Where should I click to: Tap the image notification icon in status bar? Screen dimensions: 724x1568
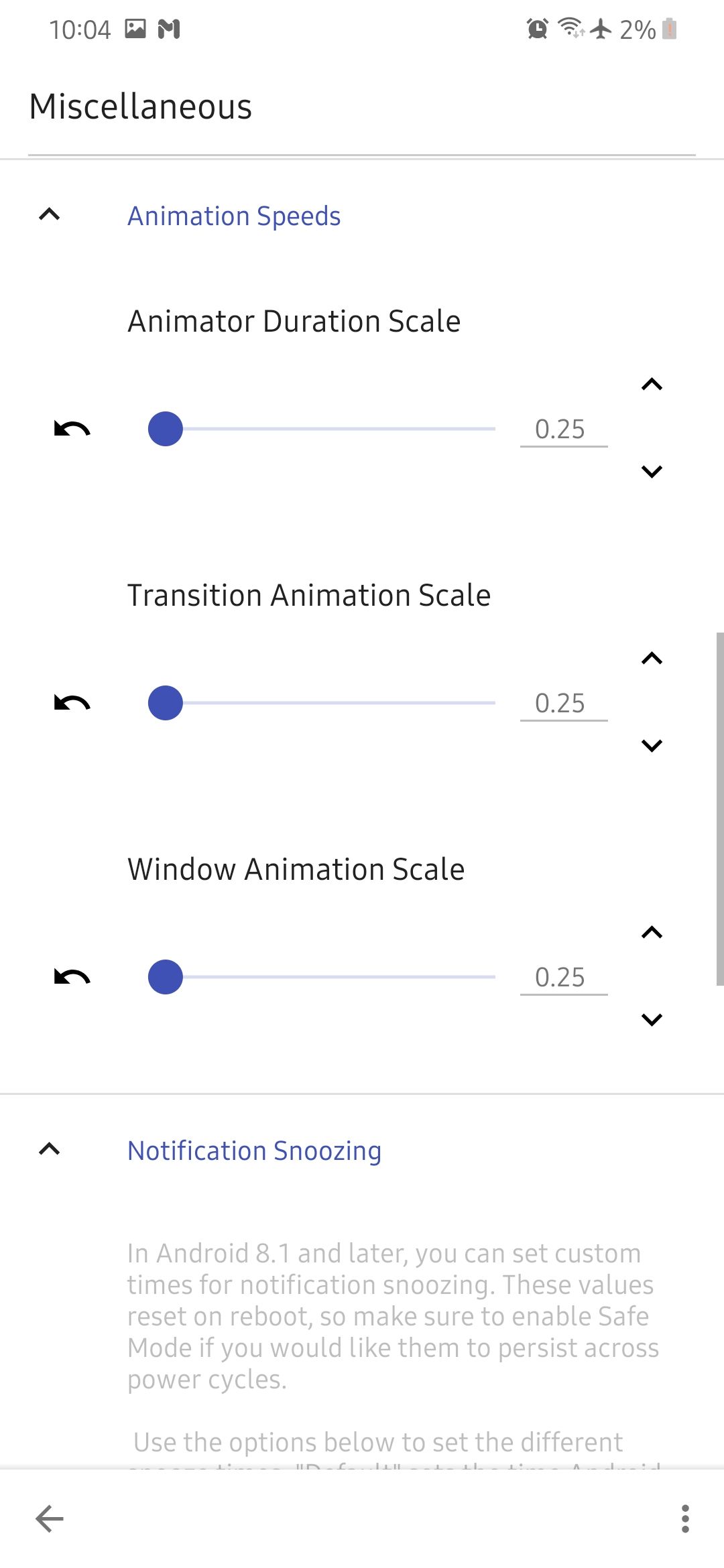(x=135, y=29)
